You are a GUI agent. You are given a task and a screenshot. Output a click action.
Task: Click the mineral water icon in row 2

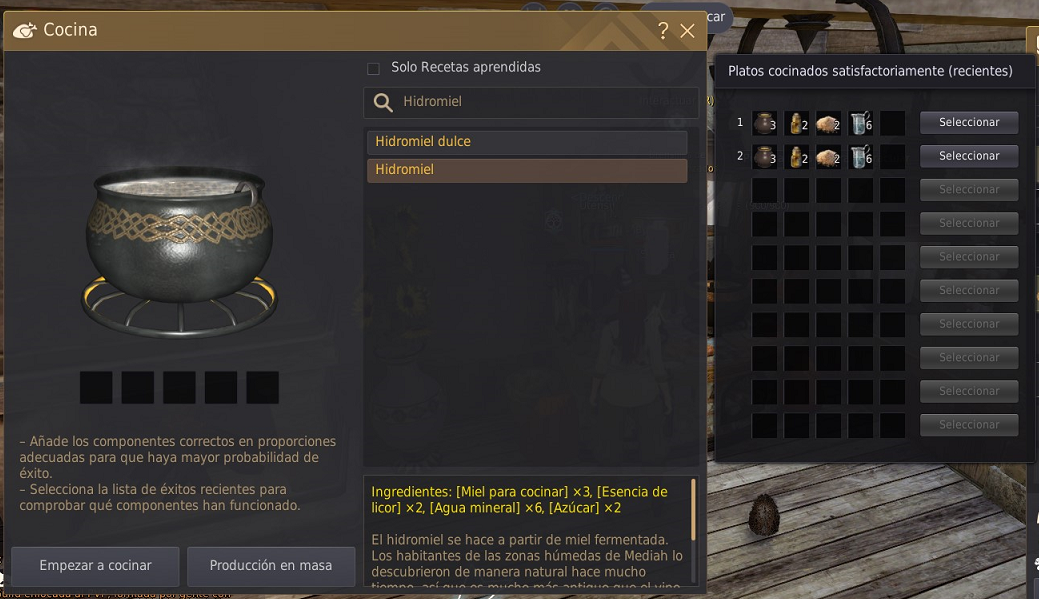861,156
